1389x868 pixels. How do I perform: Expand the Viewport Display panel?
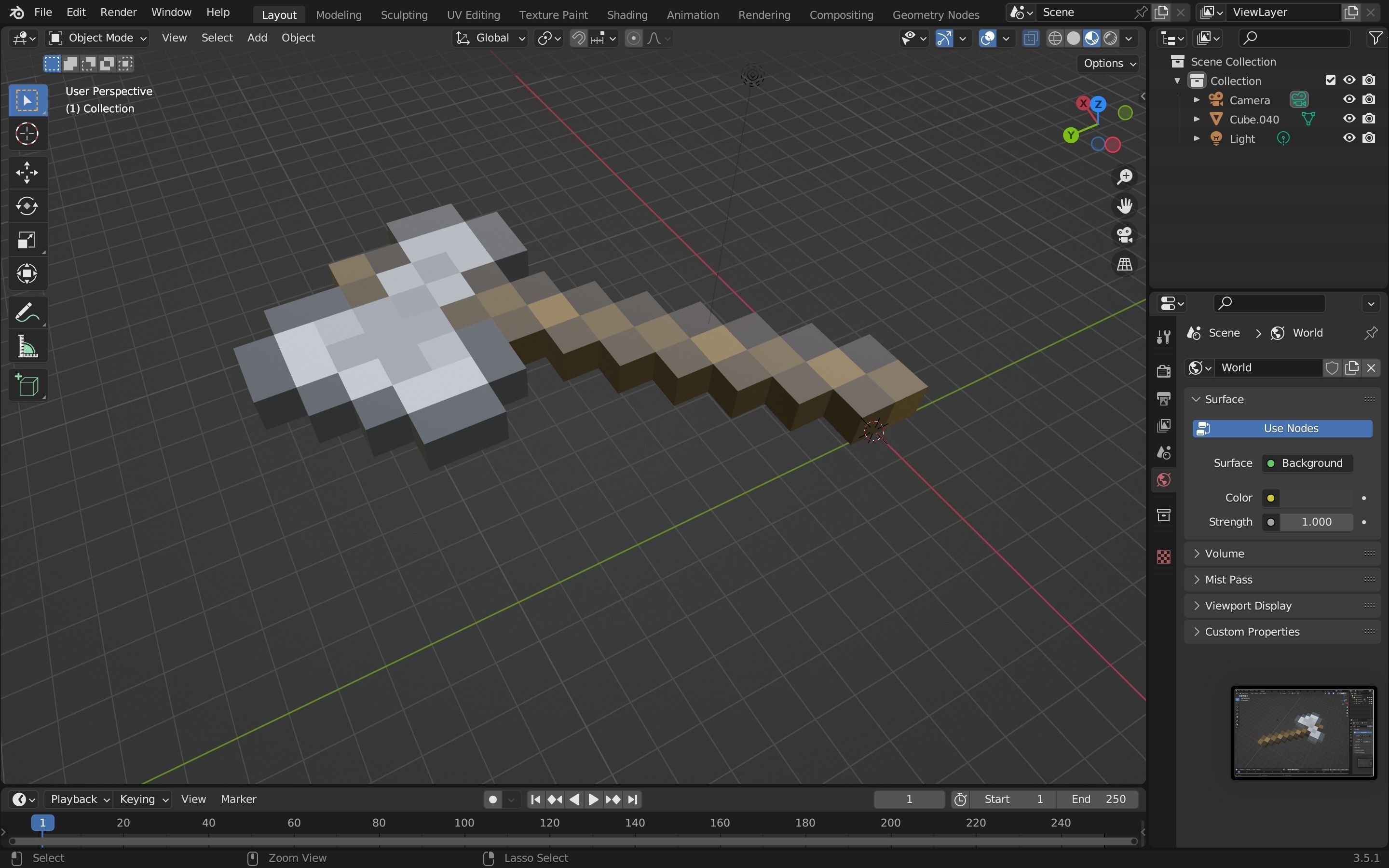[1283, 606]
